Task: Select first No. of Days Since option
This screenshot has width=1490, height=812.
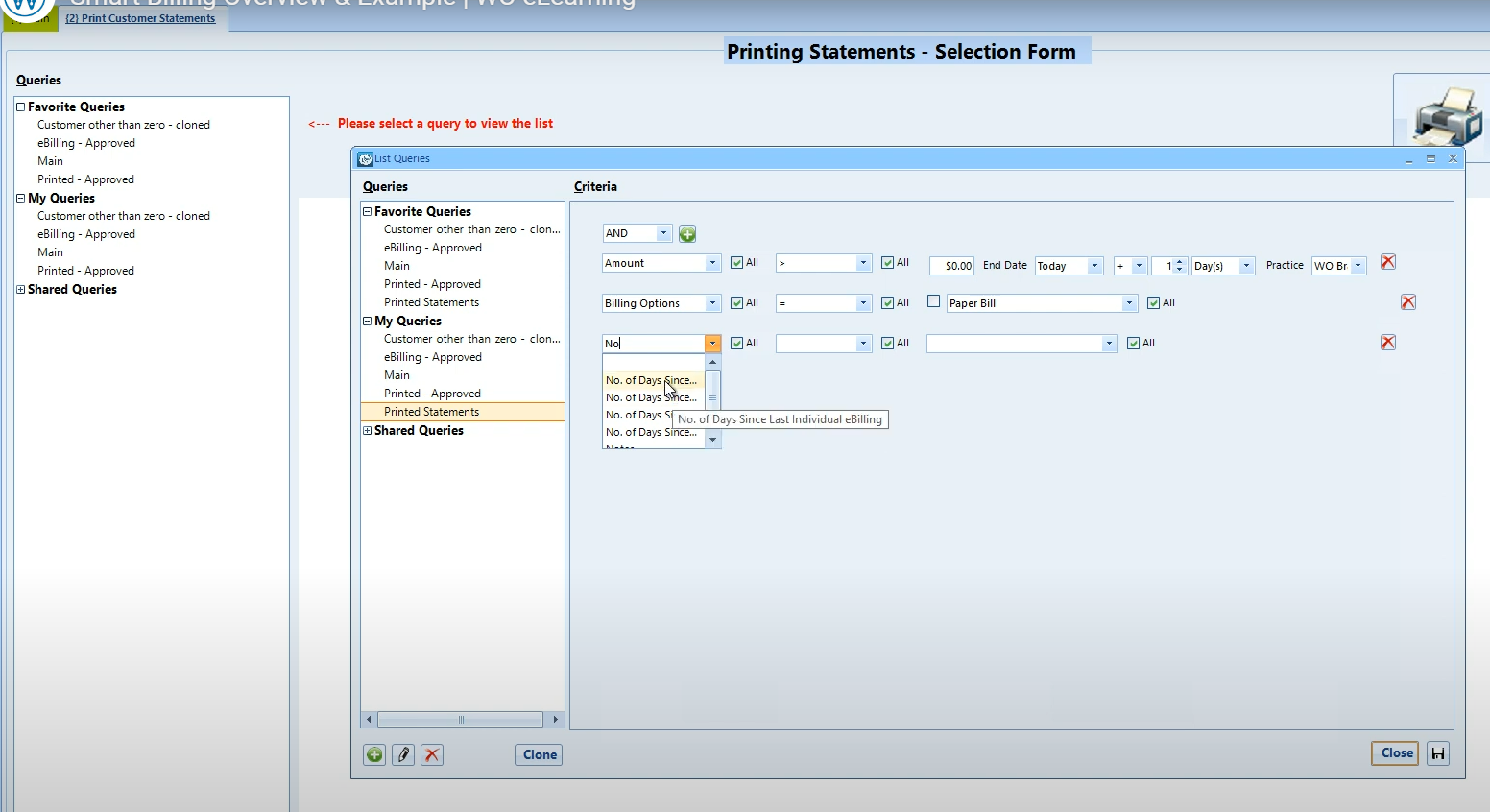Action: click(653, 380)
